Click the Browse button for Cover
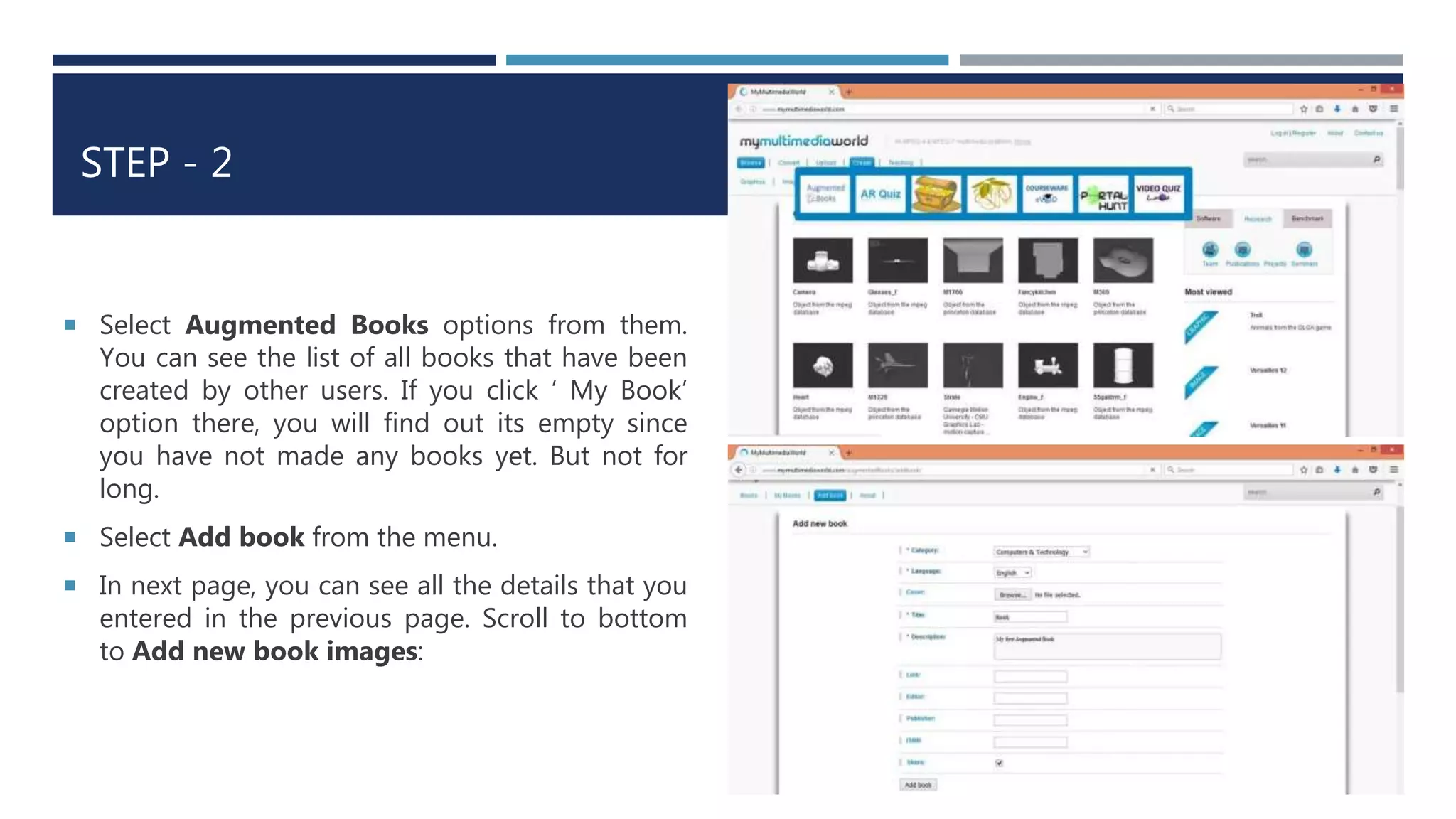Viewport: 1456px width, 819px height. [x=1012, y=594]
